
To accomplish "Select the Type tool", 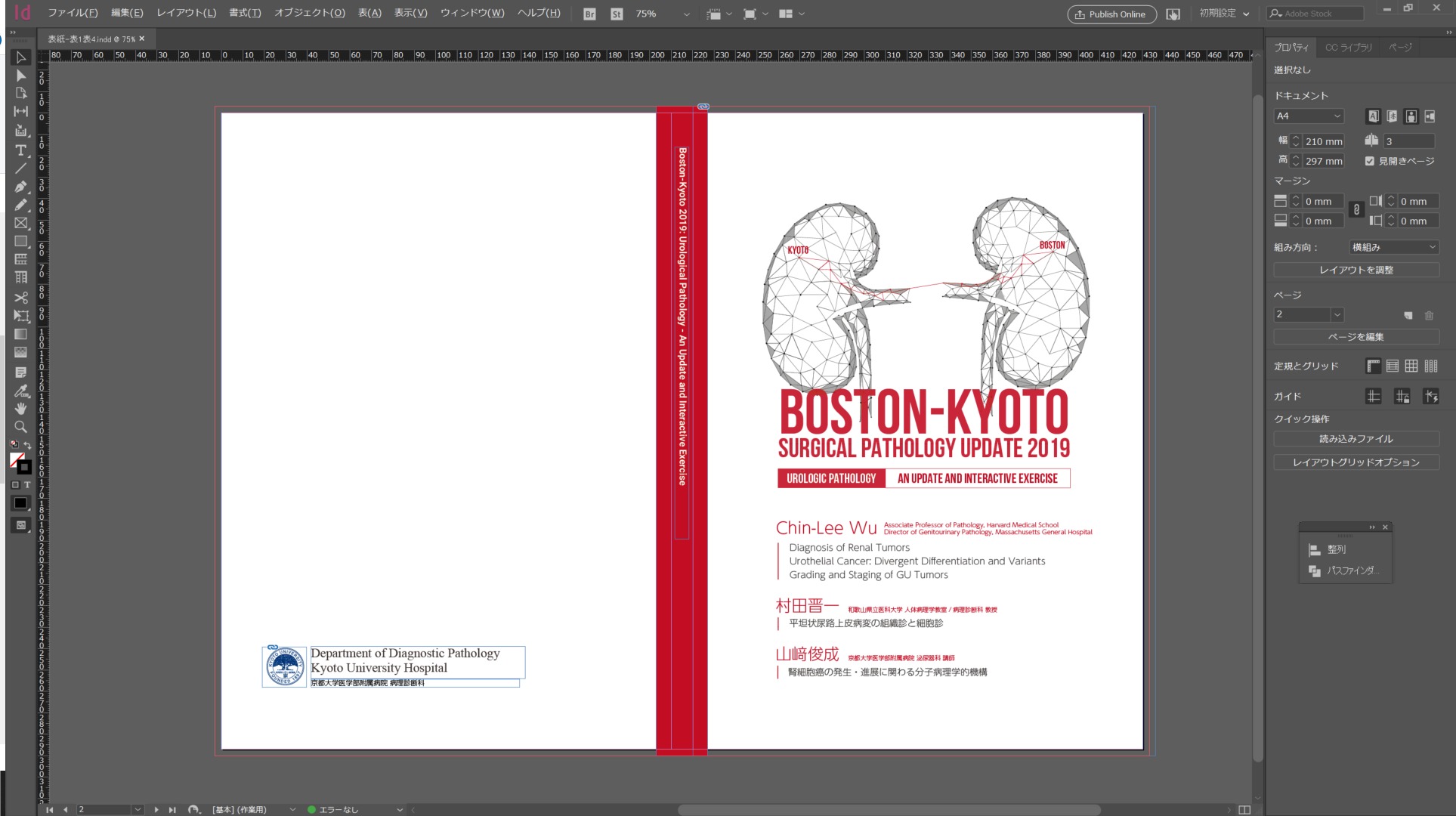I will click(20, 150).
